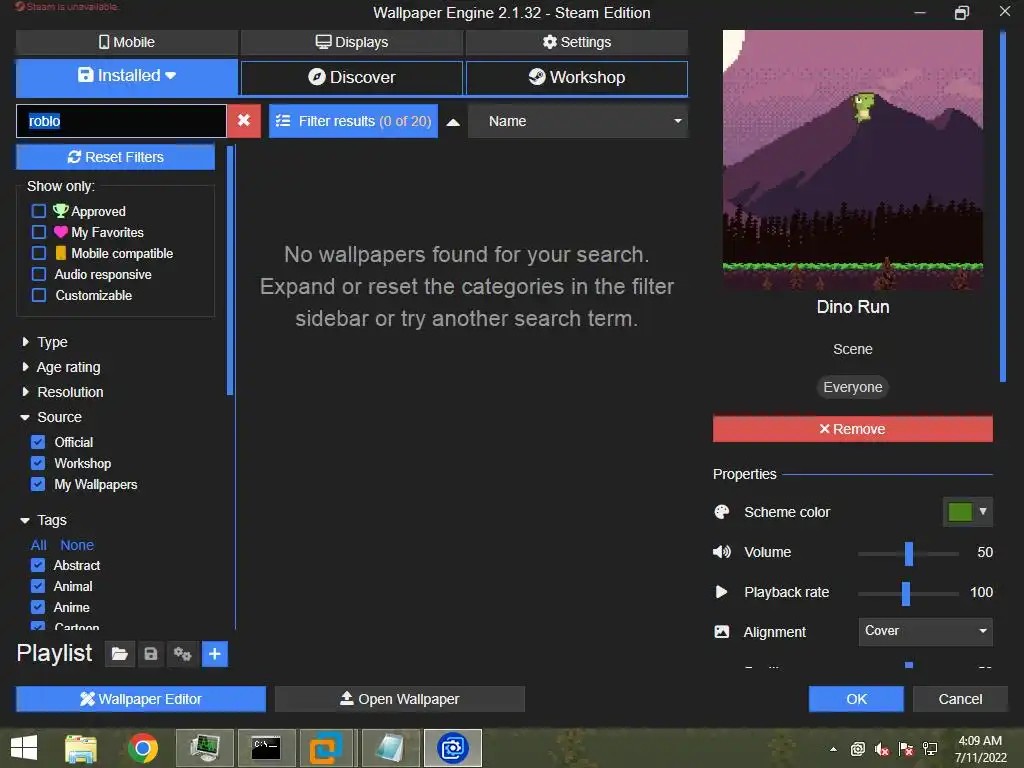Click the Alignment image icon
1024x768 pixels.
click(722, 632)
